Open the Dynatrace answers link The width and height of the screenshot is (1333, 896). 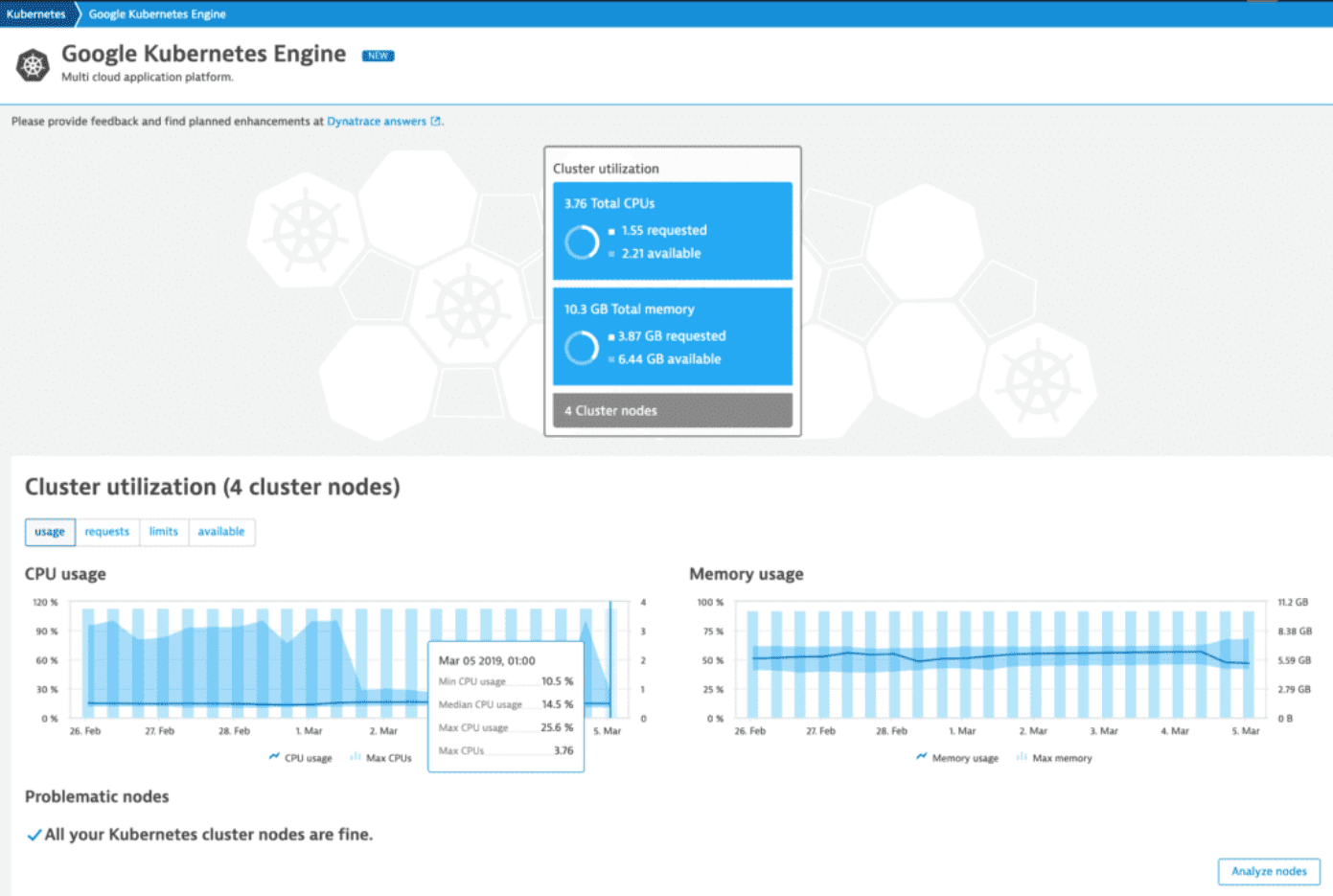tap(377, 122)
